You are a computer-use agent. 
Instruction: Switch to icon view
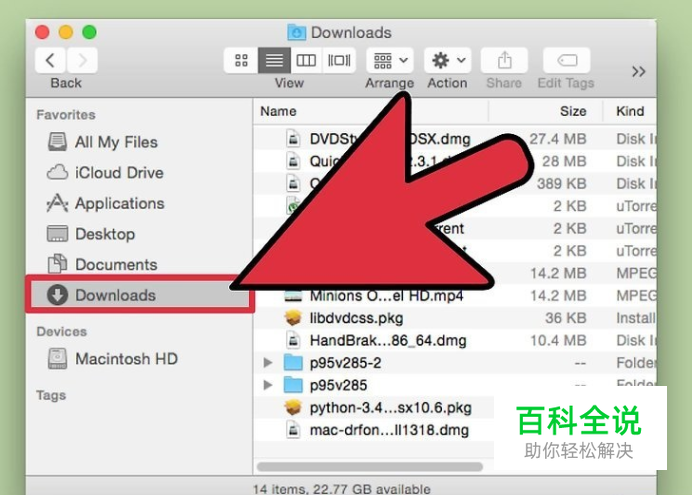point(241,60)
